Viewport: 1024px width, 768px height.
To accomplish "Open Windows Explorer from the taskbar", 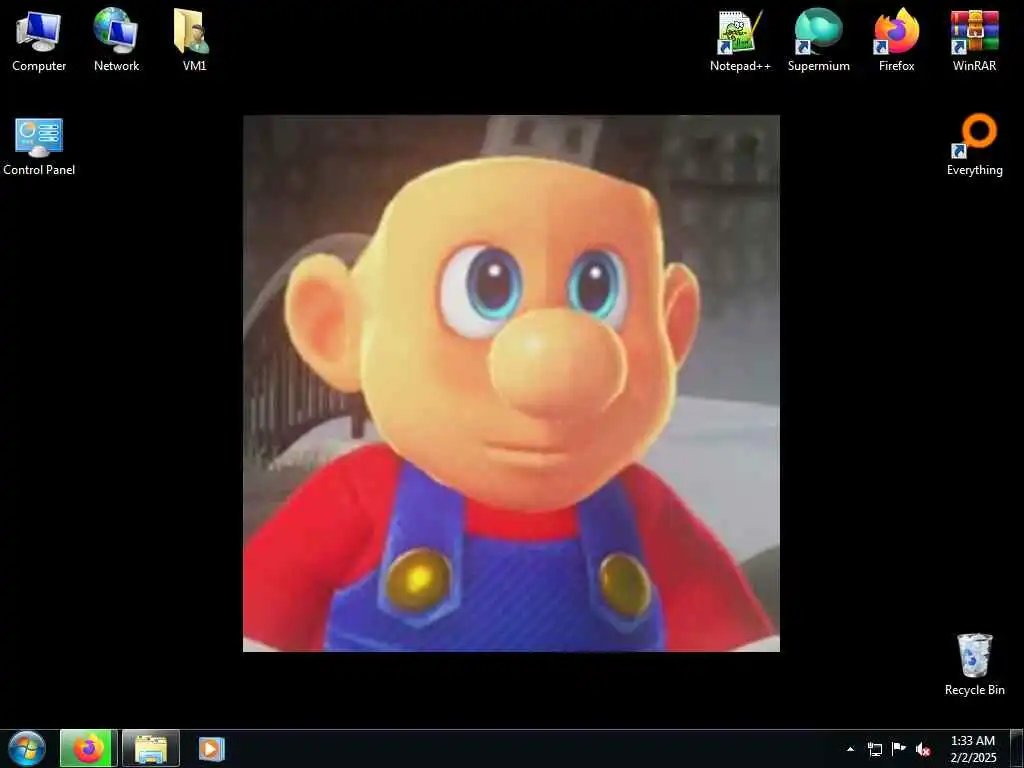I will (151, 748).
